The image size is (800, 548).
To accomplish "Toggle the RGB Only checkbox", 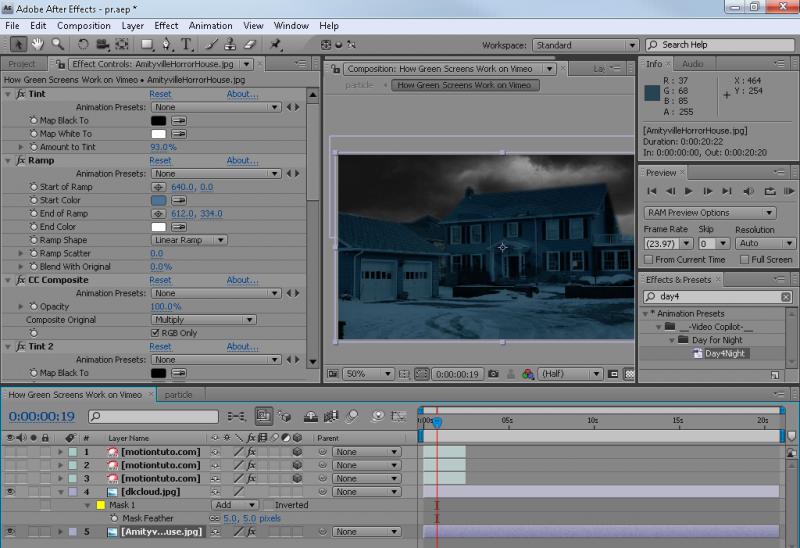I will (155, 333).
